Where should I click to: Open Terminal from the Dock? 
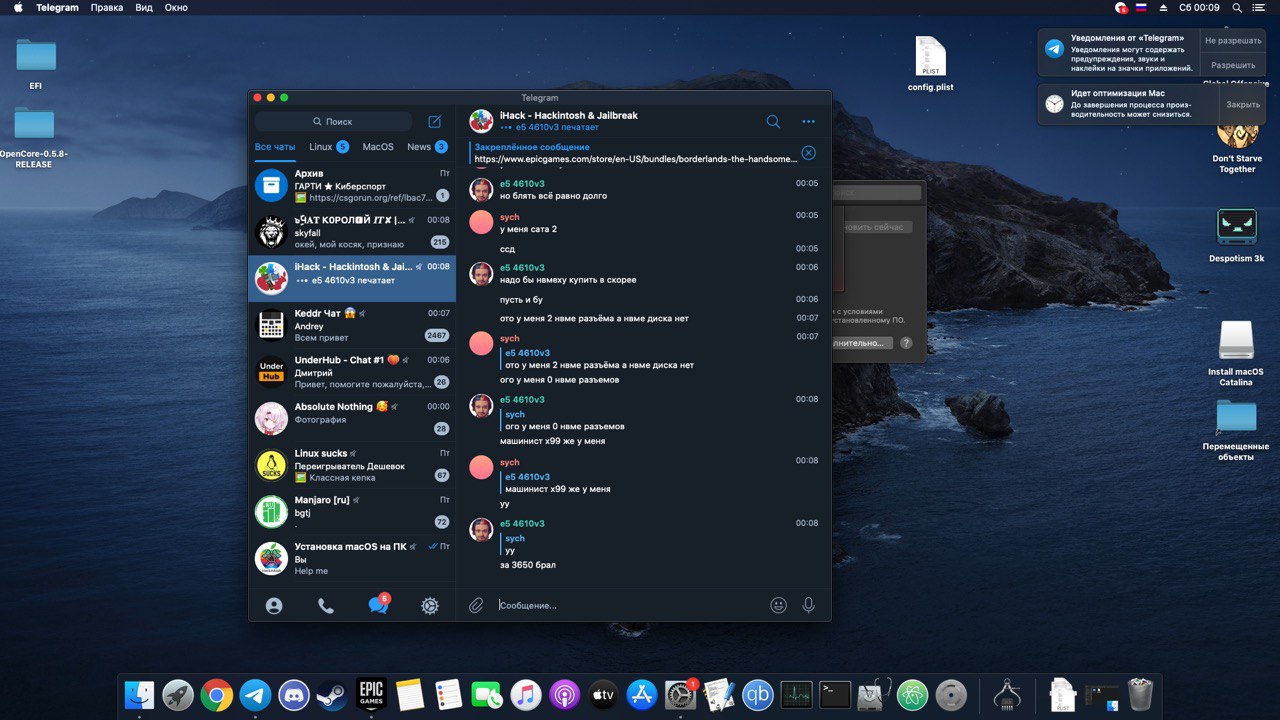[835, 694]
